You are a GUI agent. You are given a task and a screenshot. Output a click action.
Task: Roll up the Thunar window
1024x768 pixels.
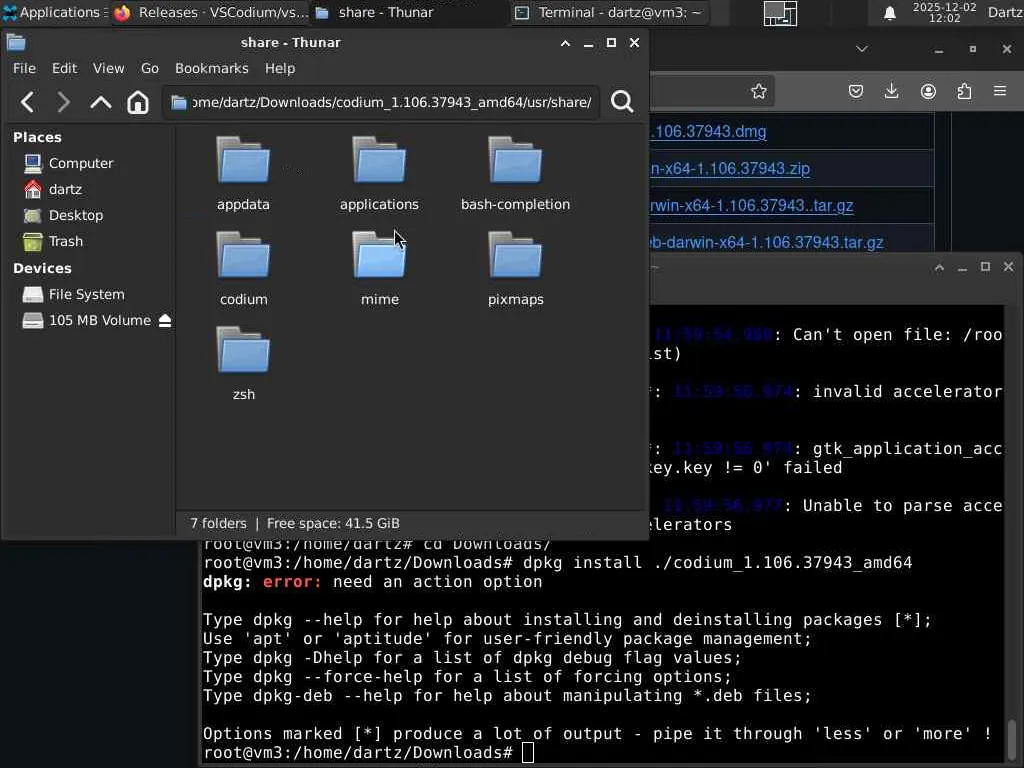pos(566,43)
